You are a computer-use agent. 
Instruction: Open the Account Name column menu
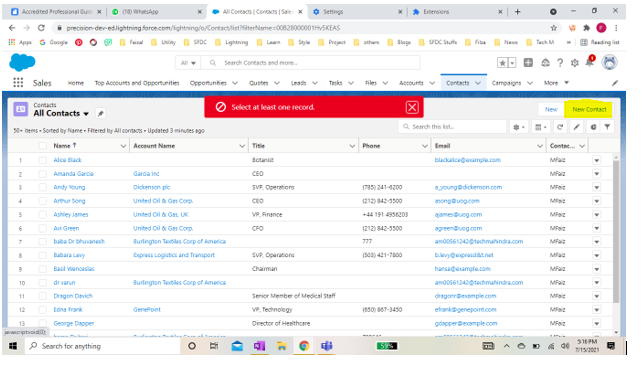(x=242, y=146)
